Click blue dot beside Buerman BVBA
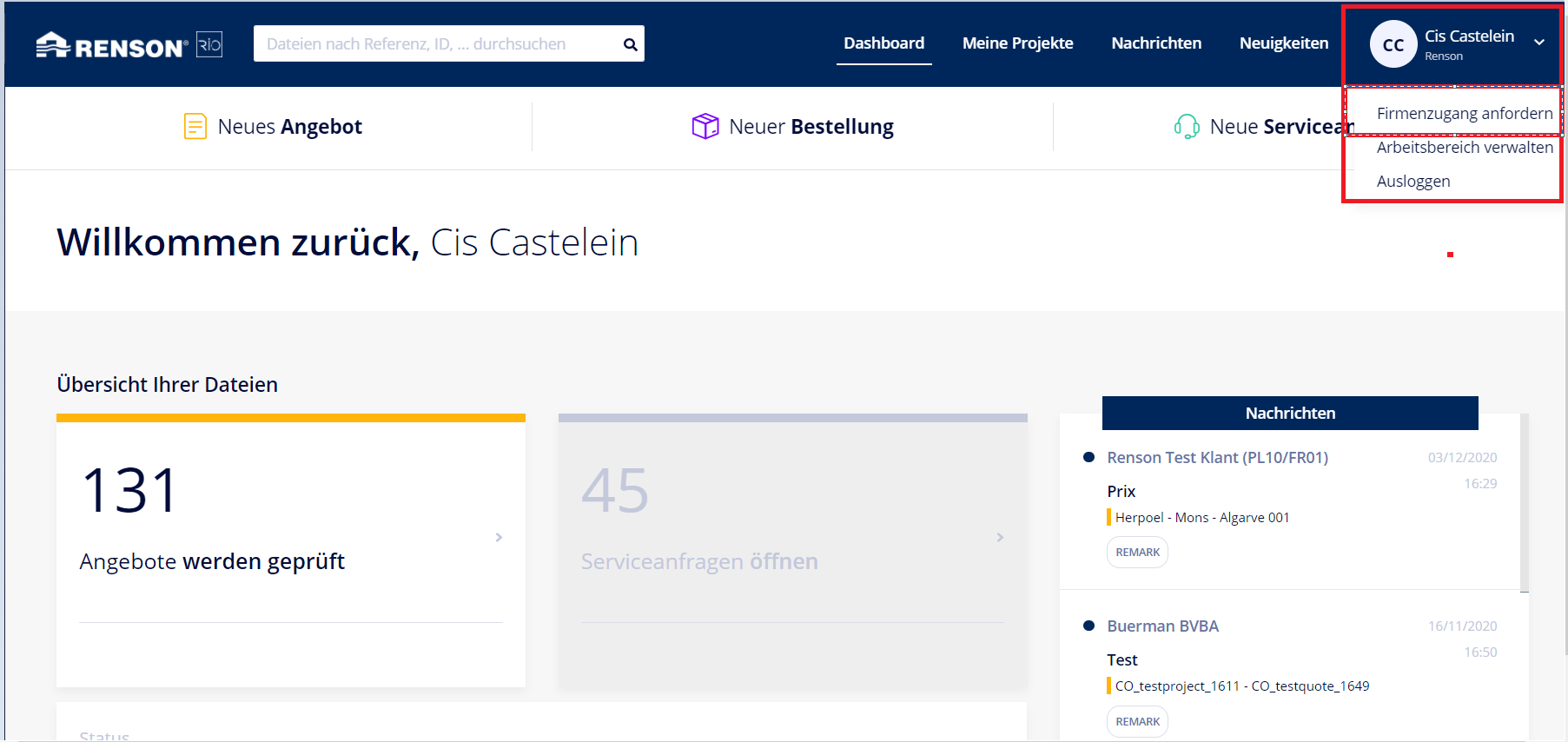The height and width of the screenshot is (742, 1568). tap(1088, 626)
